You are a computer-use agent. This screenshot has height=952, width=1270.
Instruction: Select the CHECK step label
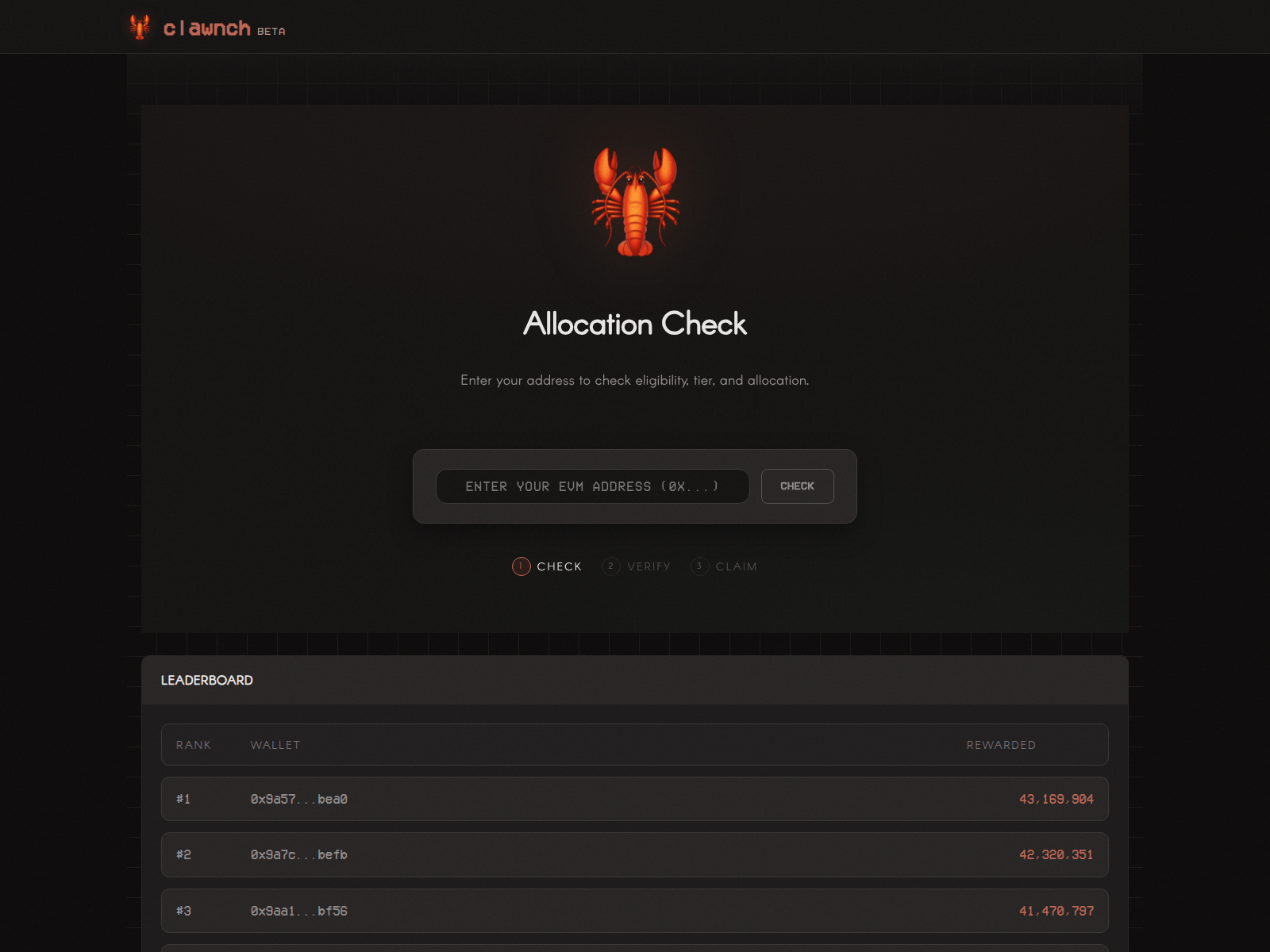coord(560,566)
